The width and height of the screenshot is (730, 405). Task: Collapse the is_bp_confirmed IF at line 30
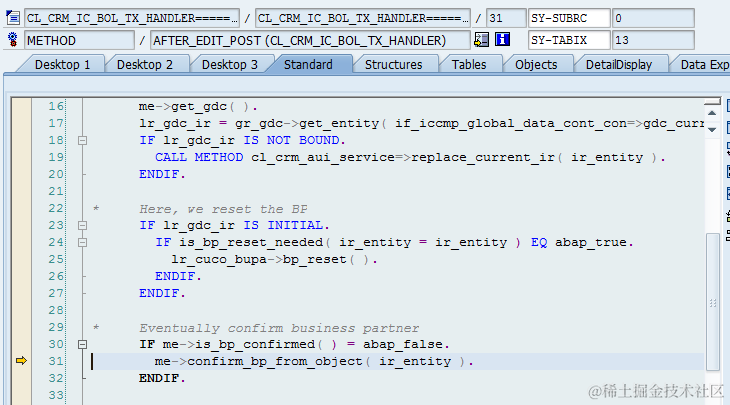(x=82, y=344)
